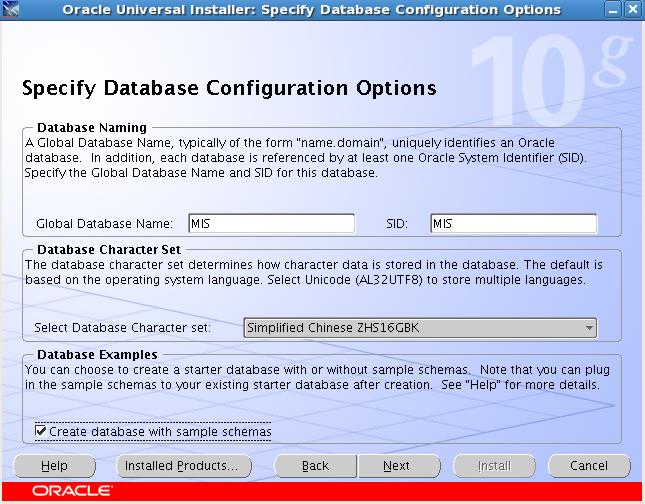Viewport: 645px width, 504px height.
Task: Click the Database Naming group title
Action: [x=92, y=128]
